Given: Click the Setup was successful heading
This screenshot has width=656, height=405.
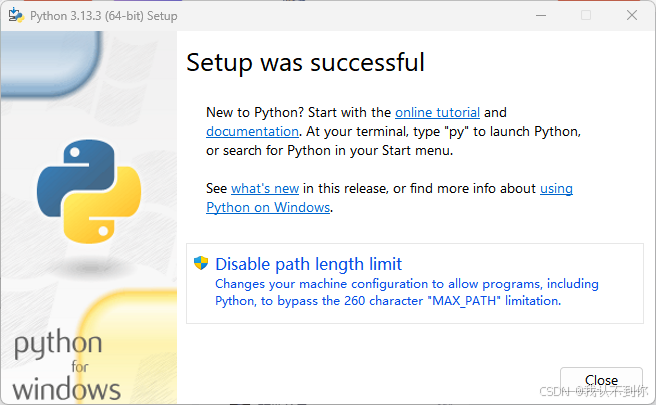Looking at the screenshot, I should pyautogui.click(x=305, y=63).
